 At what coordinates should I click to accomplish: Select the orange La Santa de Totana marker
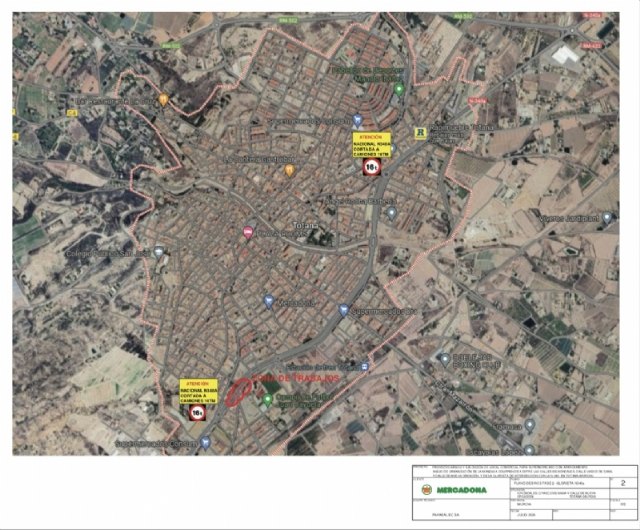pyautogui.click(x=289, y=170)
